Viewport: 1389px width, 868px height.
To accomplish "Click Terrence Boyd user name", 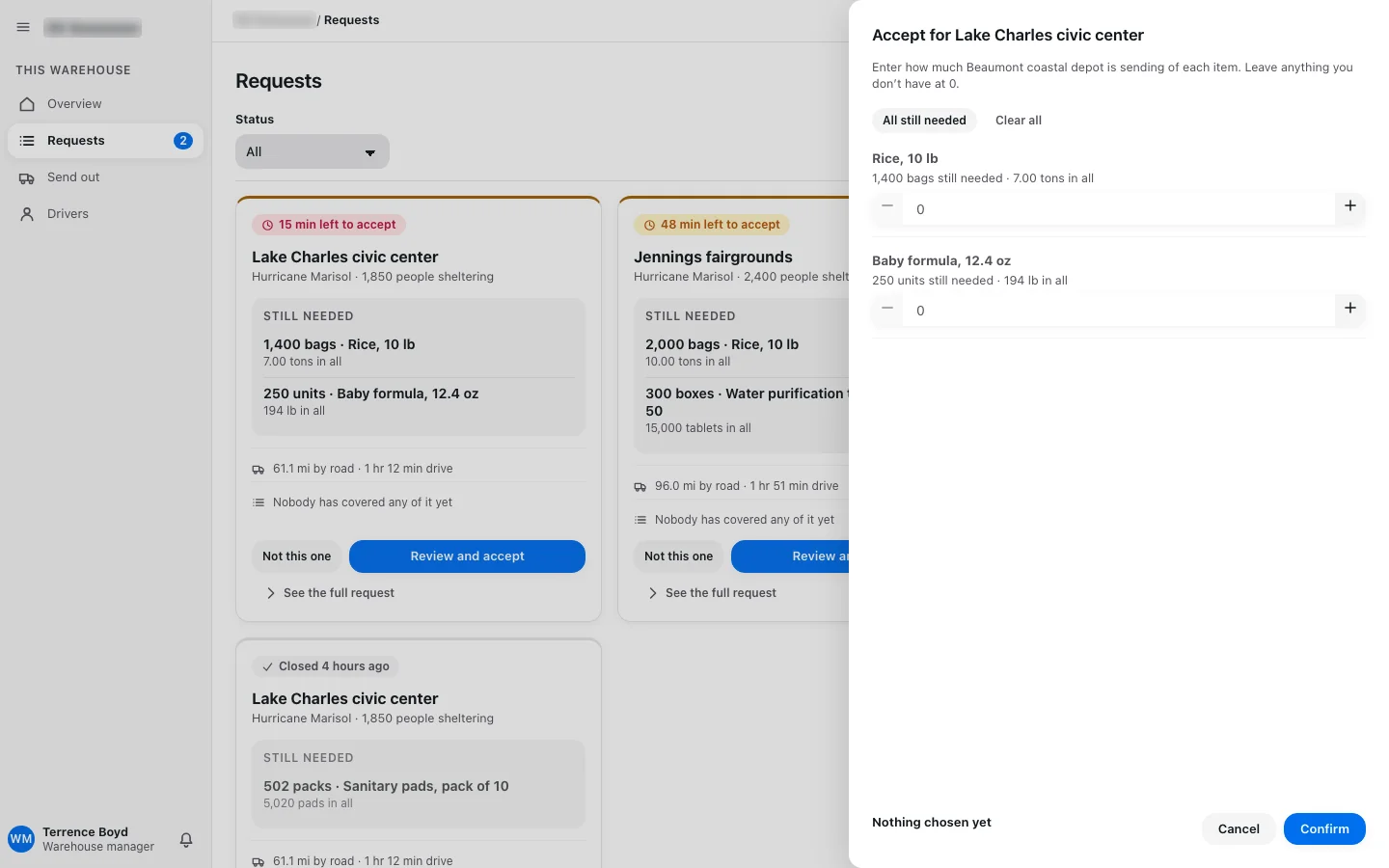I will (x=85, y=832).
